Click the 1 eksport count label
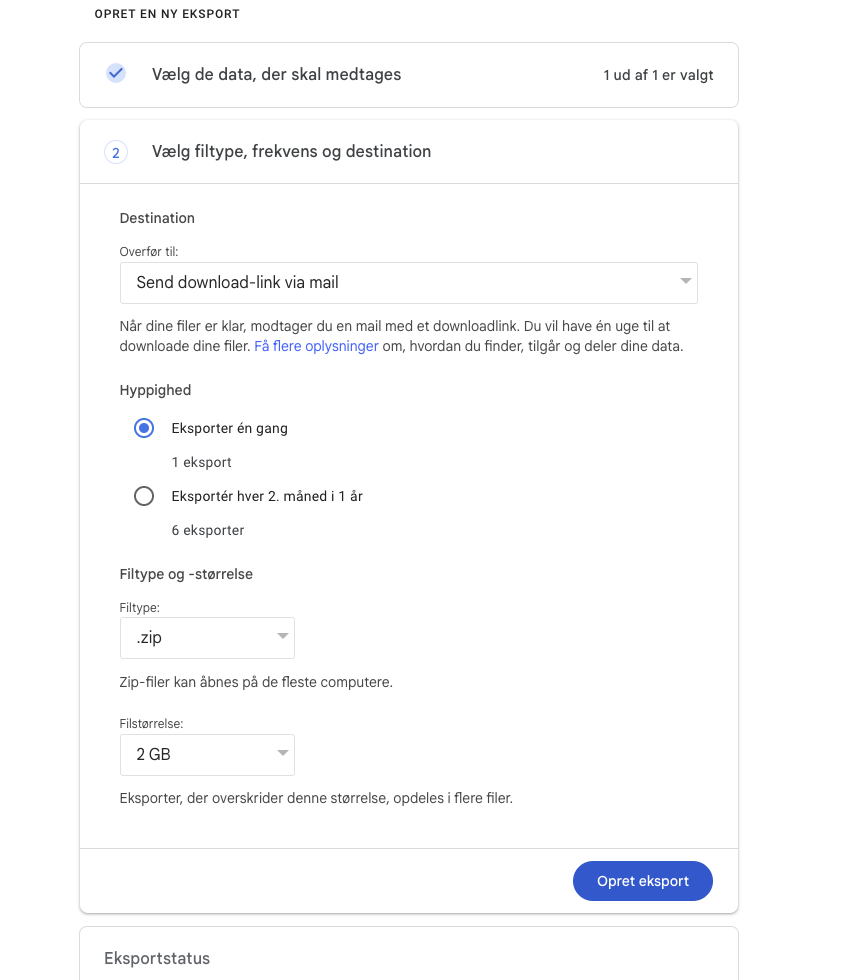Viewport: 857px width, 980px height. 200,461
